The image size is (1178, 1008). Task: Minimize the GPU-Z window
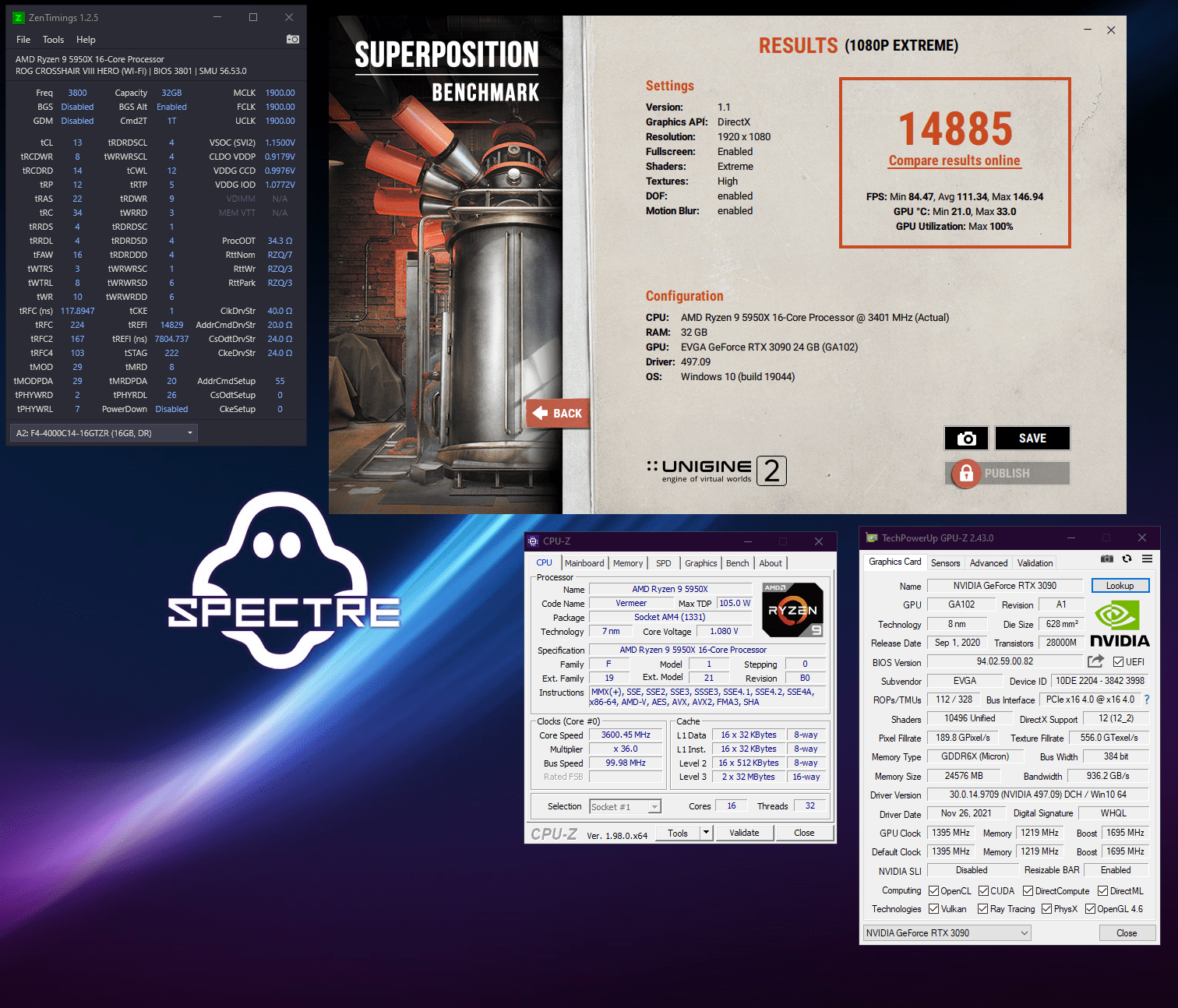(1071, 537)
